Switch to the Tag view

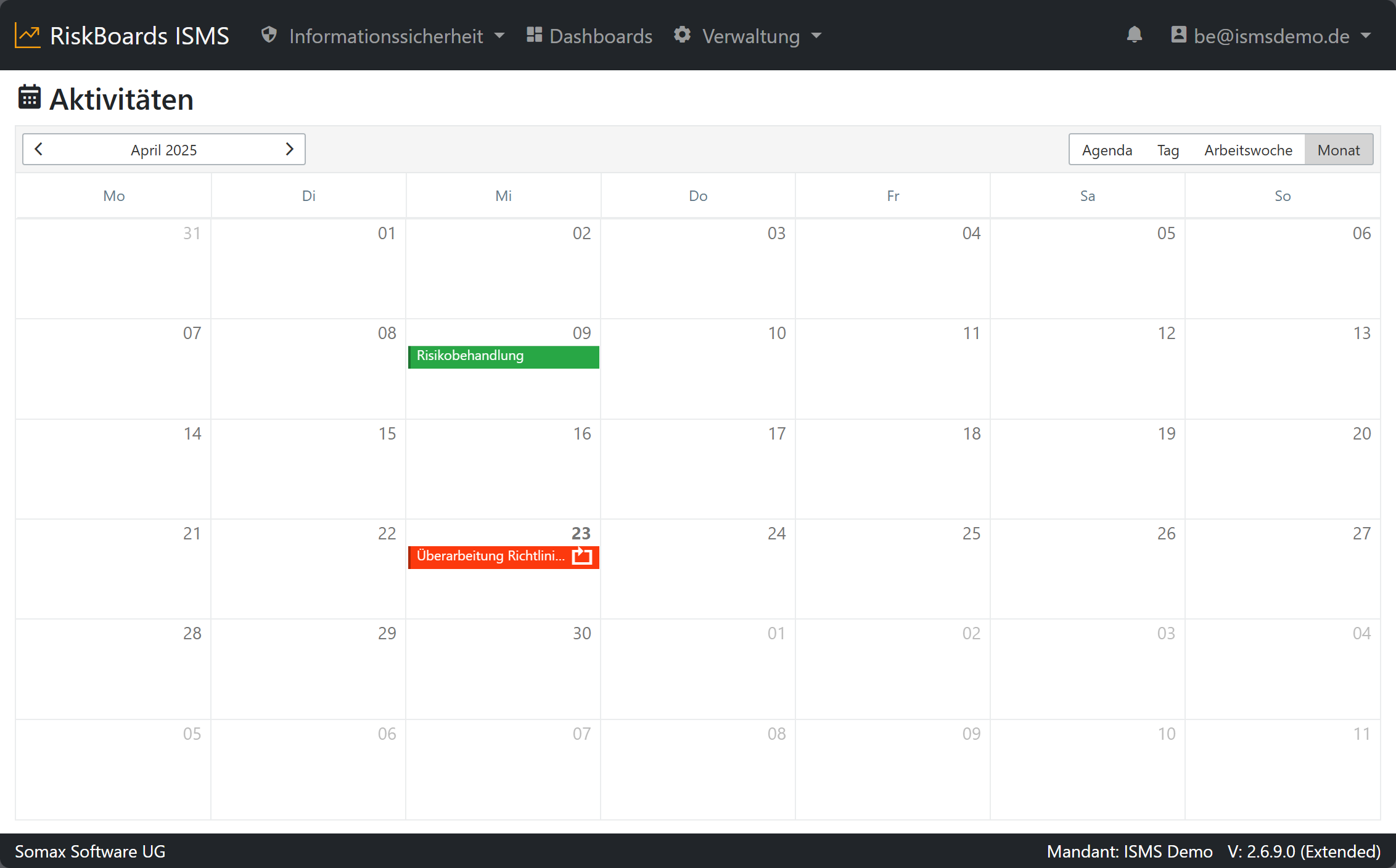click(x=1168, y=150)
